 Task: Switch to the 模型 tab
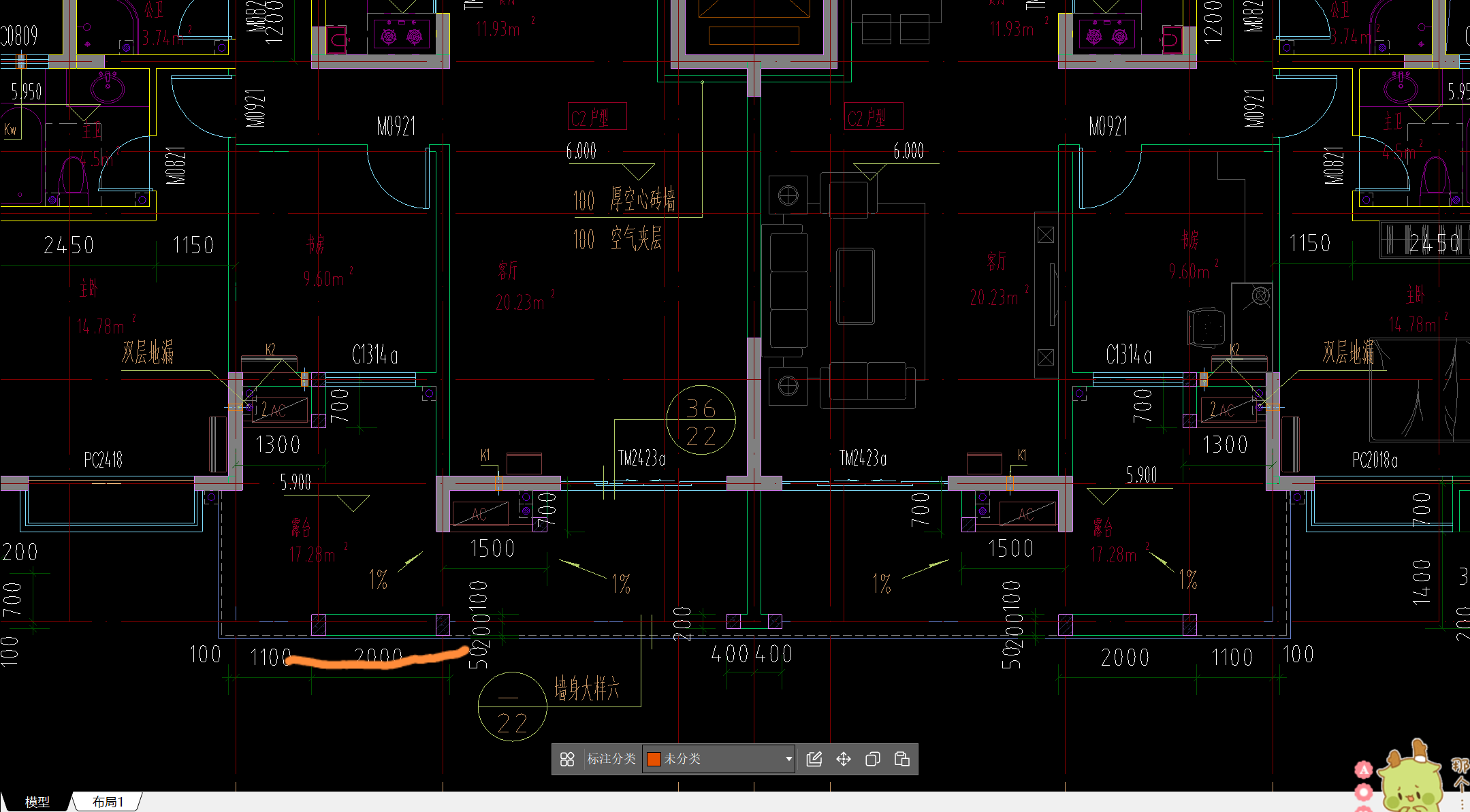click(37, 802)
